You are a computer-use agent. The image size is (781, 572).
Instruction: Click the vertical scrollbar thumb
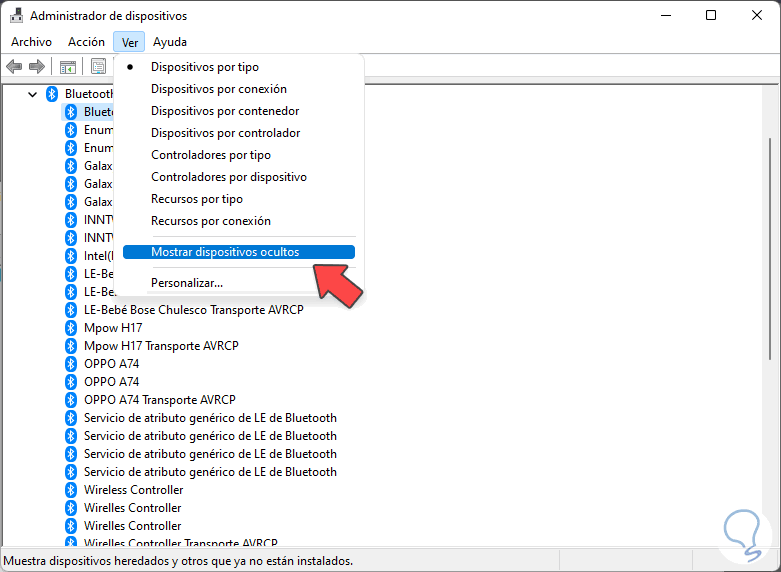[770, 247]
